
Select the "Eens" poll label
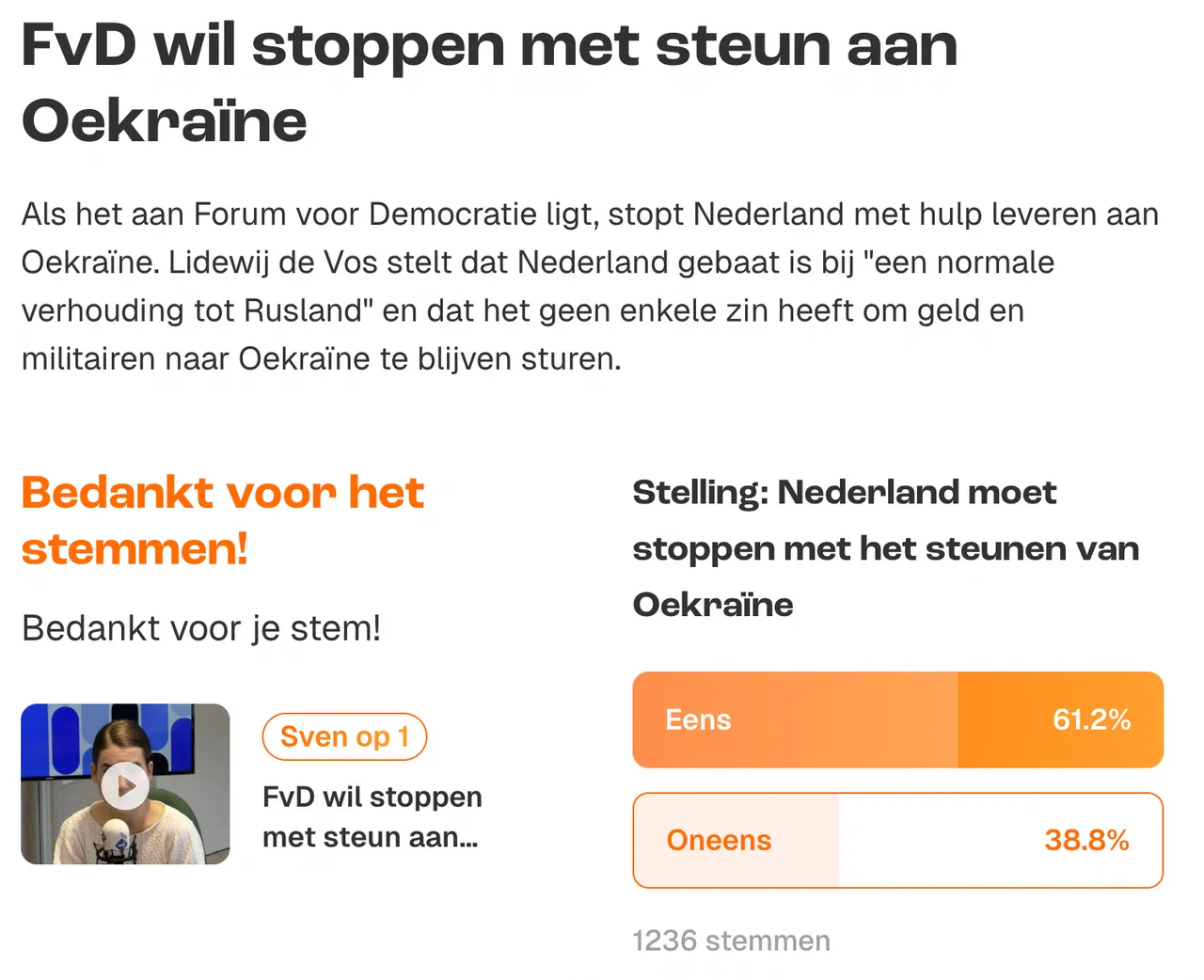point(698,719)
